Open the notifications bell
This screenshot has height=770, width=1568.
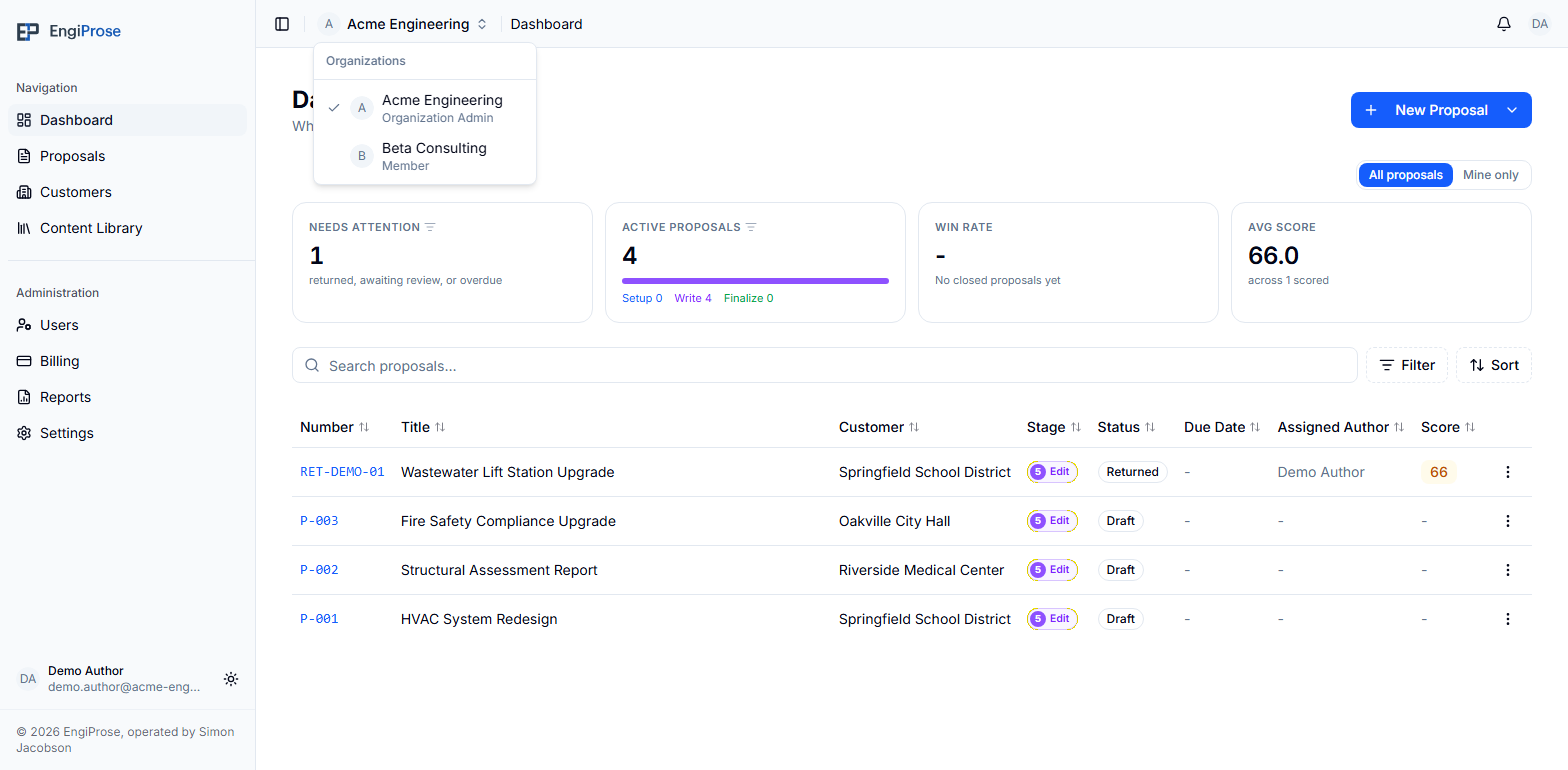click(1504, 24)
